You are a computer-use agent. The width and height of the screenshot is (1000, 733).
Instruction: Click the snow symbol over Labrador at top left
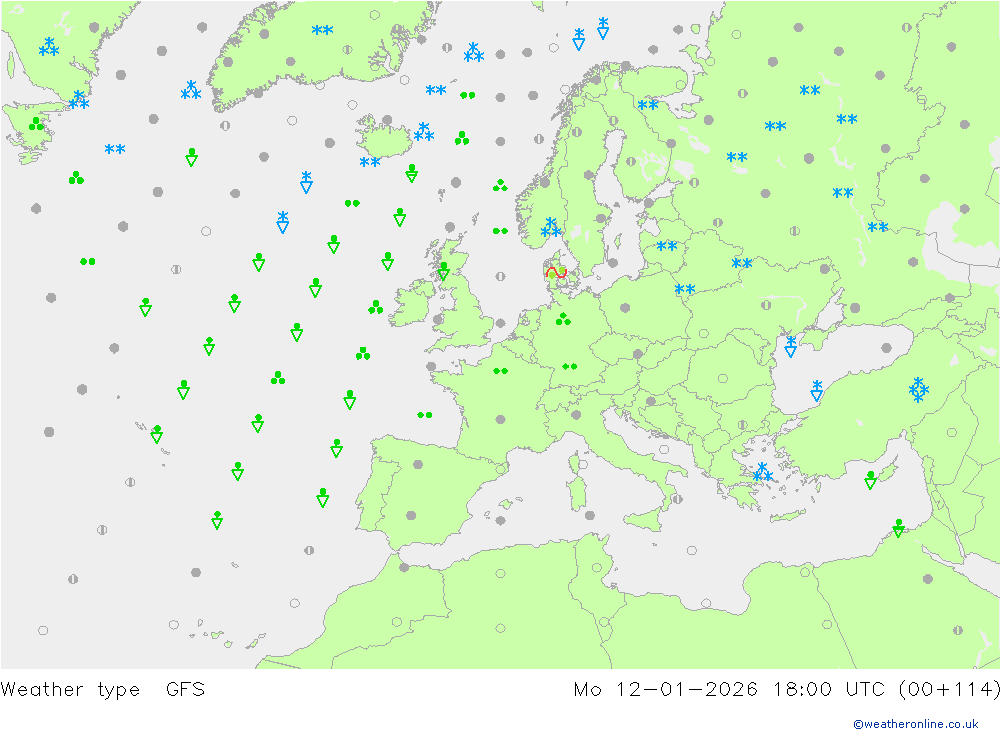click(x=48, y=47)
